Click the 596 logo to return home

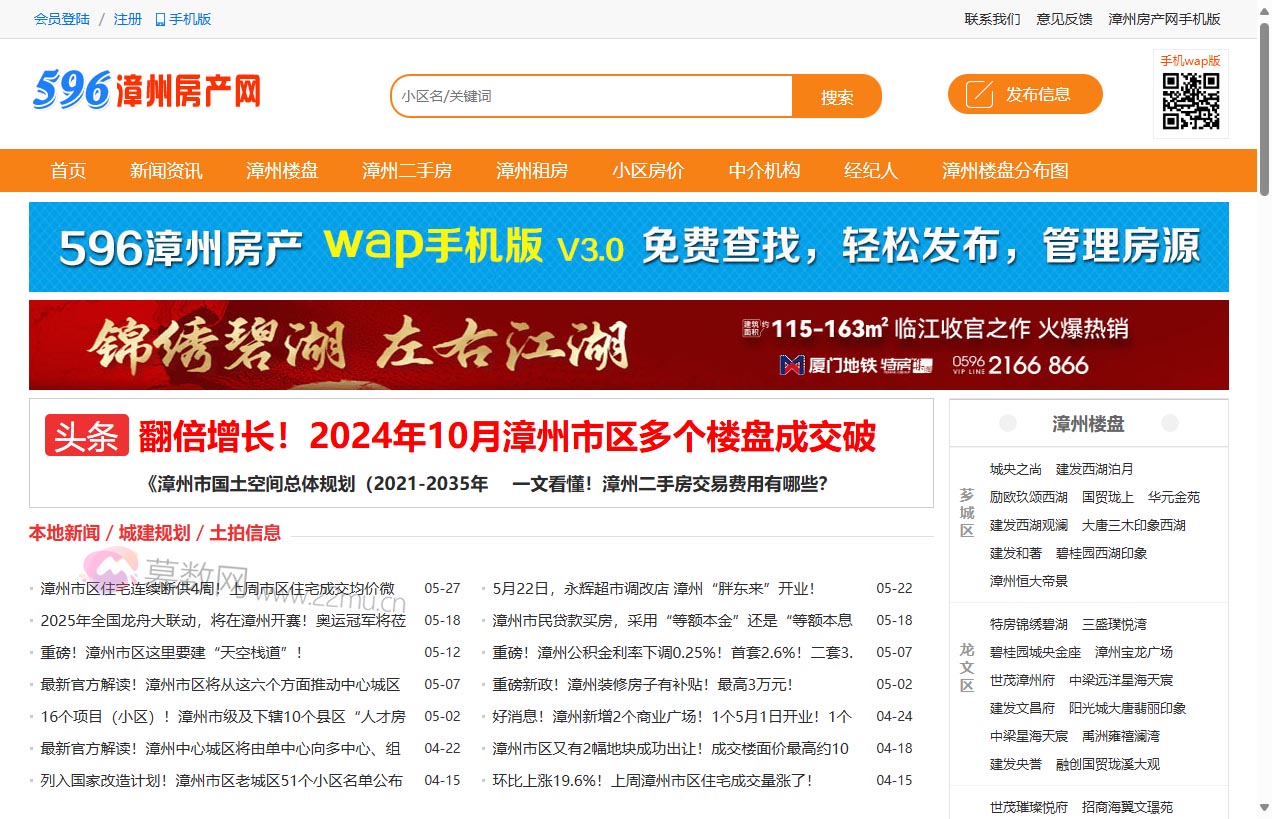pyautogui.click(x=145, y=90)
